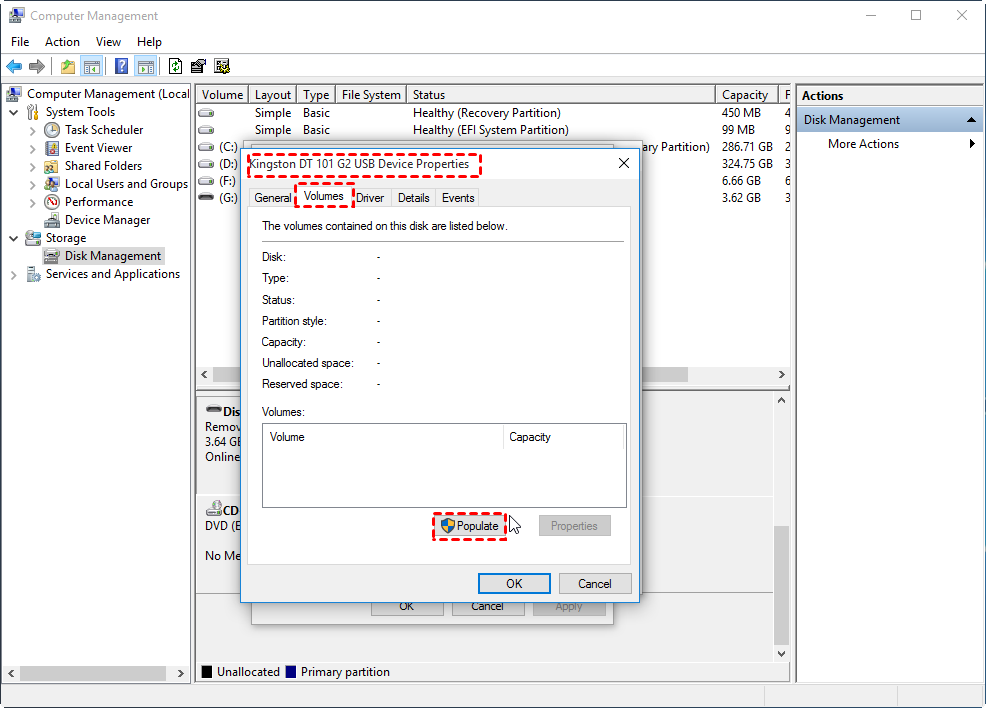Switch to the General tab
The width and height of the screenshot is (986, 708).
(x=272, y=198)
